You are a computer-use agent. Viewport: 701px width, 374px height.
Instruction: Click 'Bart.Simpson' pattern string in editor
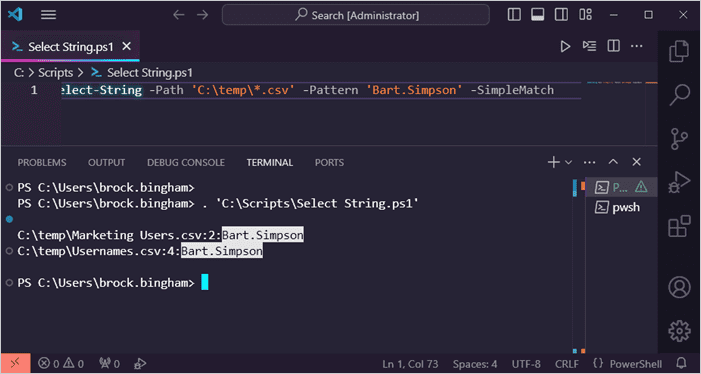(x=414, y=90)
